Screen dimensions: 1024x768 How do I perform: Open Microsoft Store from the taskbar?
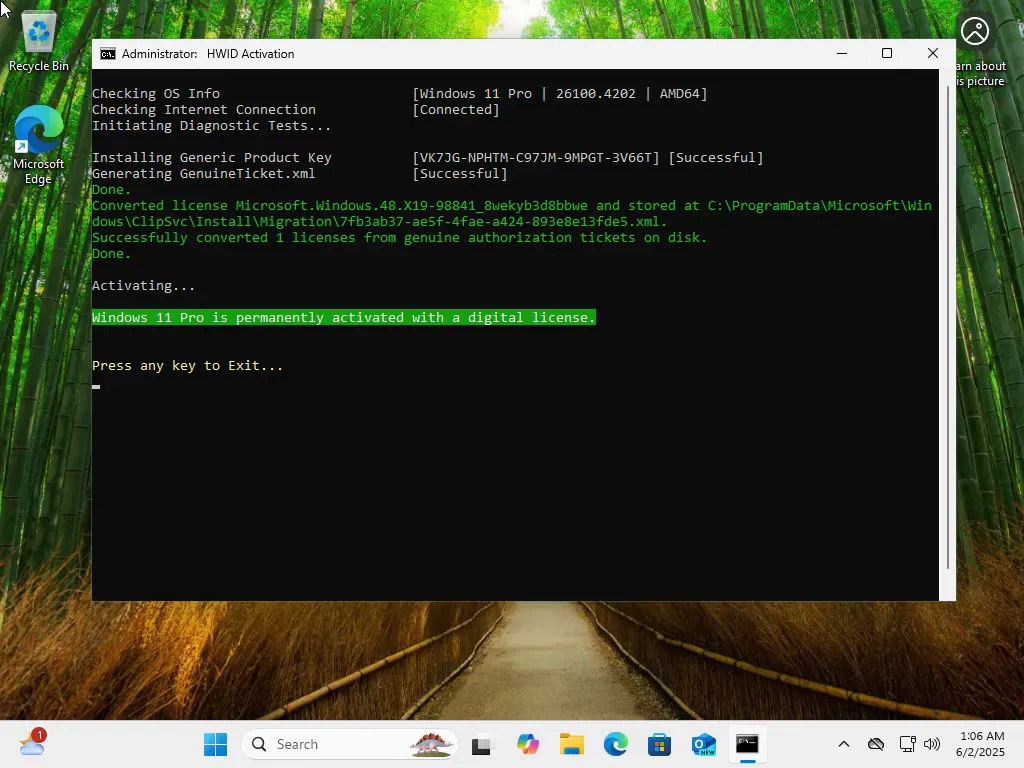pos(660,744)
